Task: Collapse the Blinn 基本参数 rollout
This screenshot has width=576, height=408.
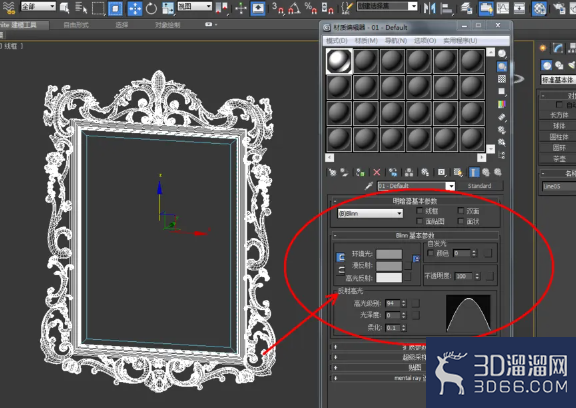Action: pyautogui.click(x=415, y=235)
